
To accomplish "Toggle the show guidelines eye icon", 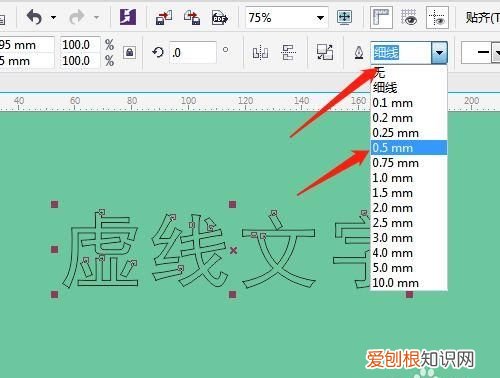I will (437, 17).
